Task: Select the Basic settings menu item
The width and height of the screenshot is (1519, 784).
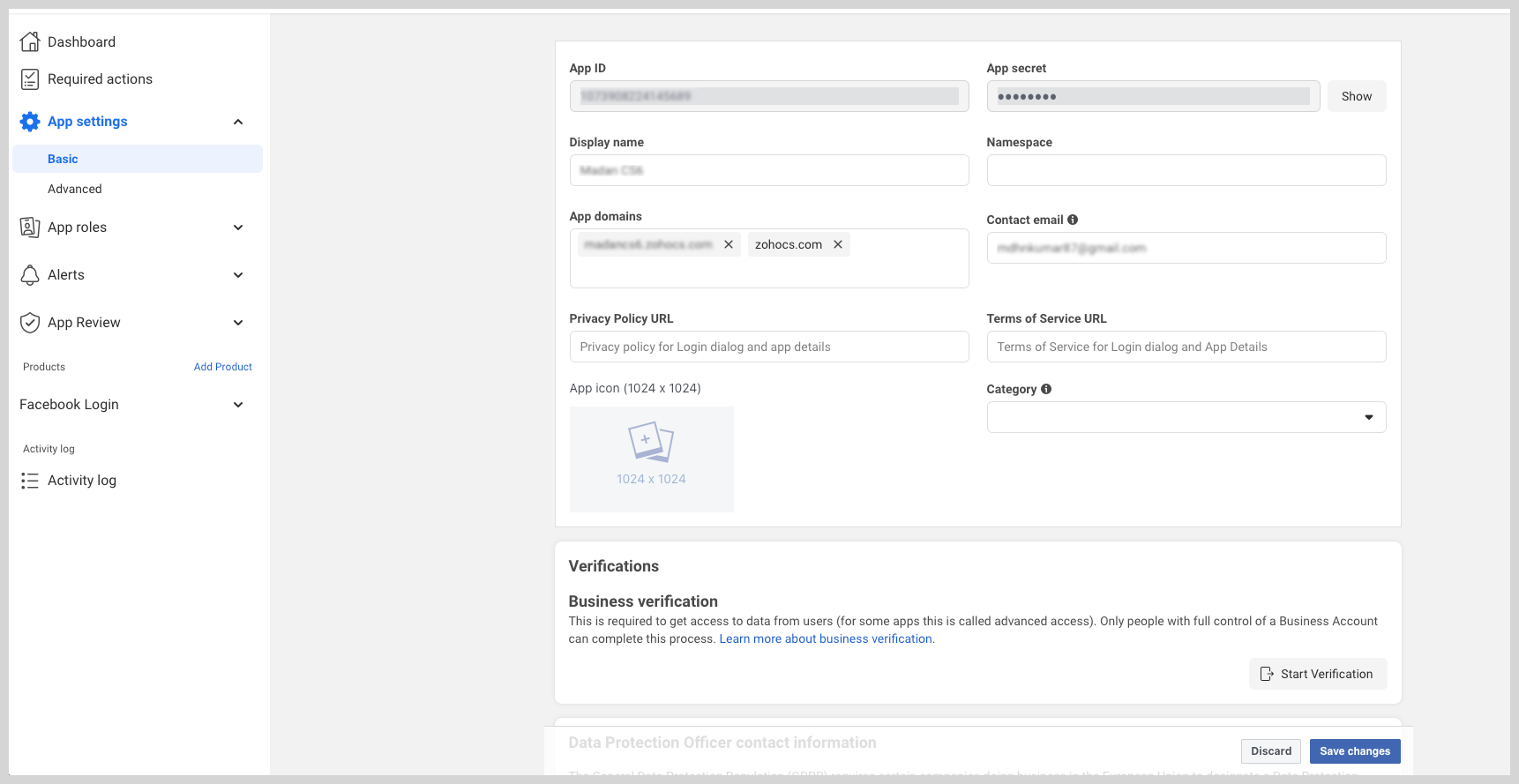Action: tap(63, 159)
